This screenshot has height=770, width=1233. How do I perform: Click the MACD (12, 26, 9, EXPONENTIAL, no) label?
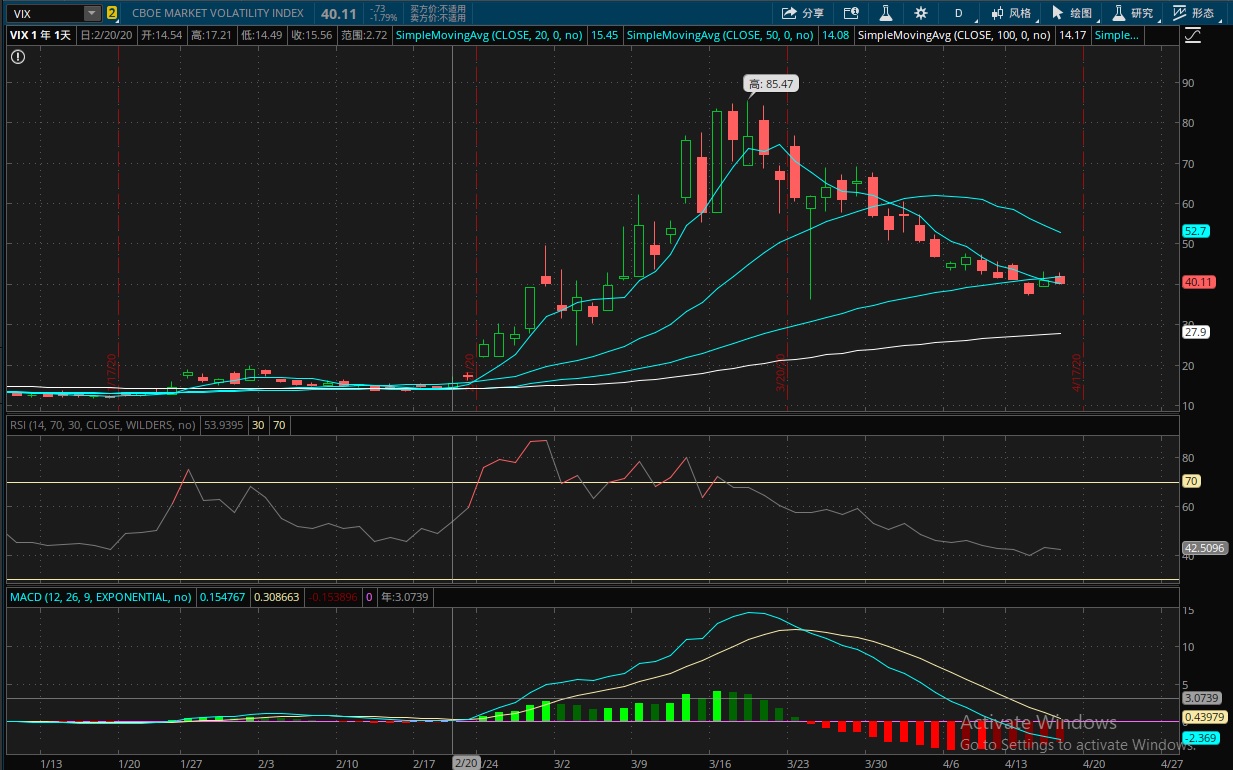click(x=100, y=597)
